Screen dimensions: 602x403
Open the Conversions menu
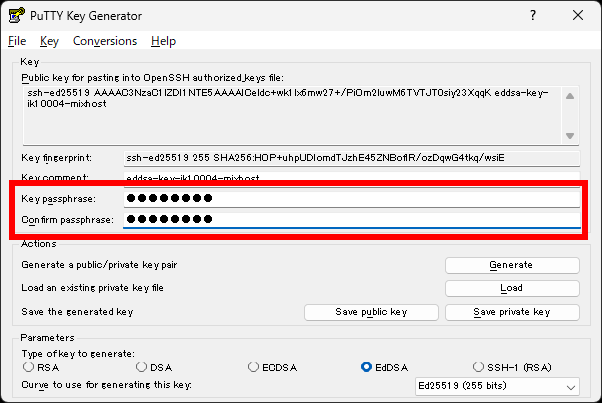[x=105, y=41]
